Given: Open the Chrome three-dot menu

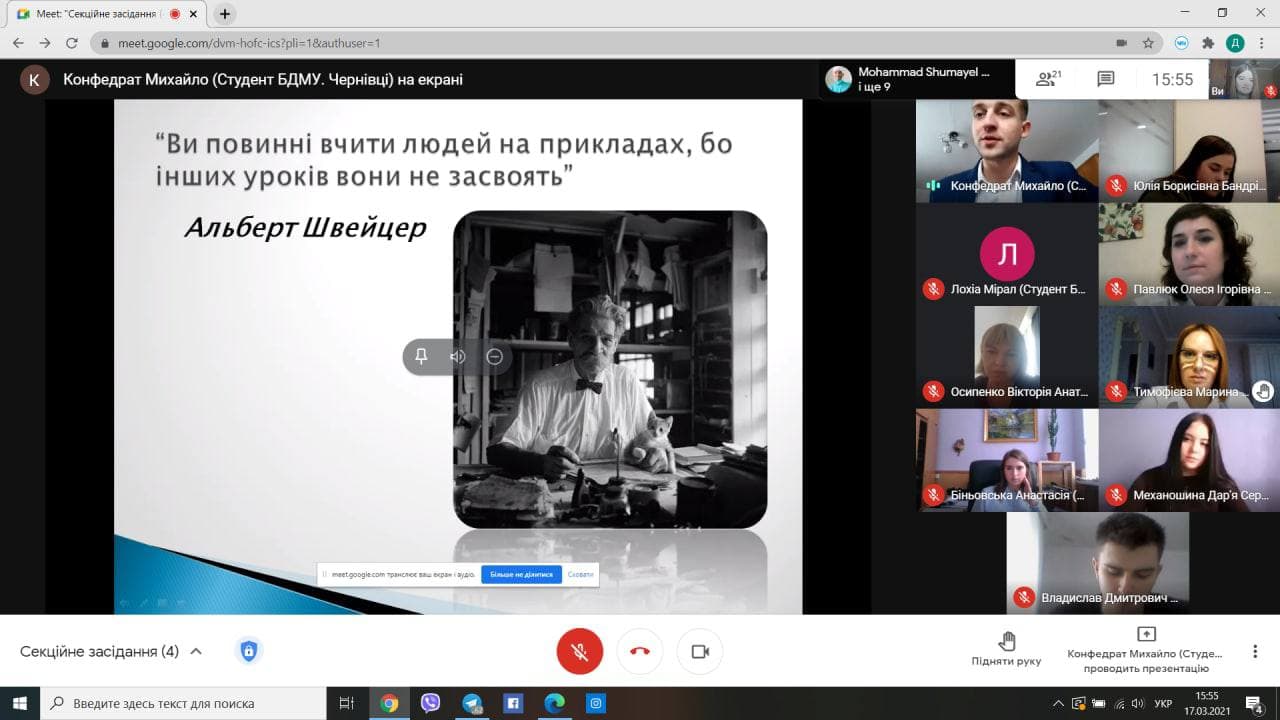Looking at the screenshot, I should (1262, 43).
